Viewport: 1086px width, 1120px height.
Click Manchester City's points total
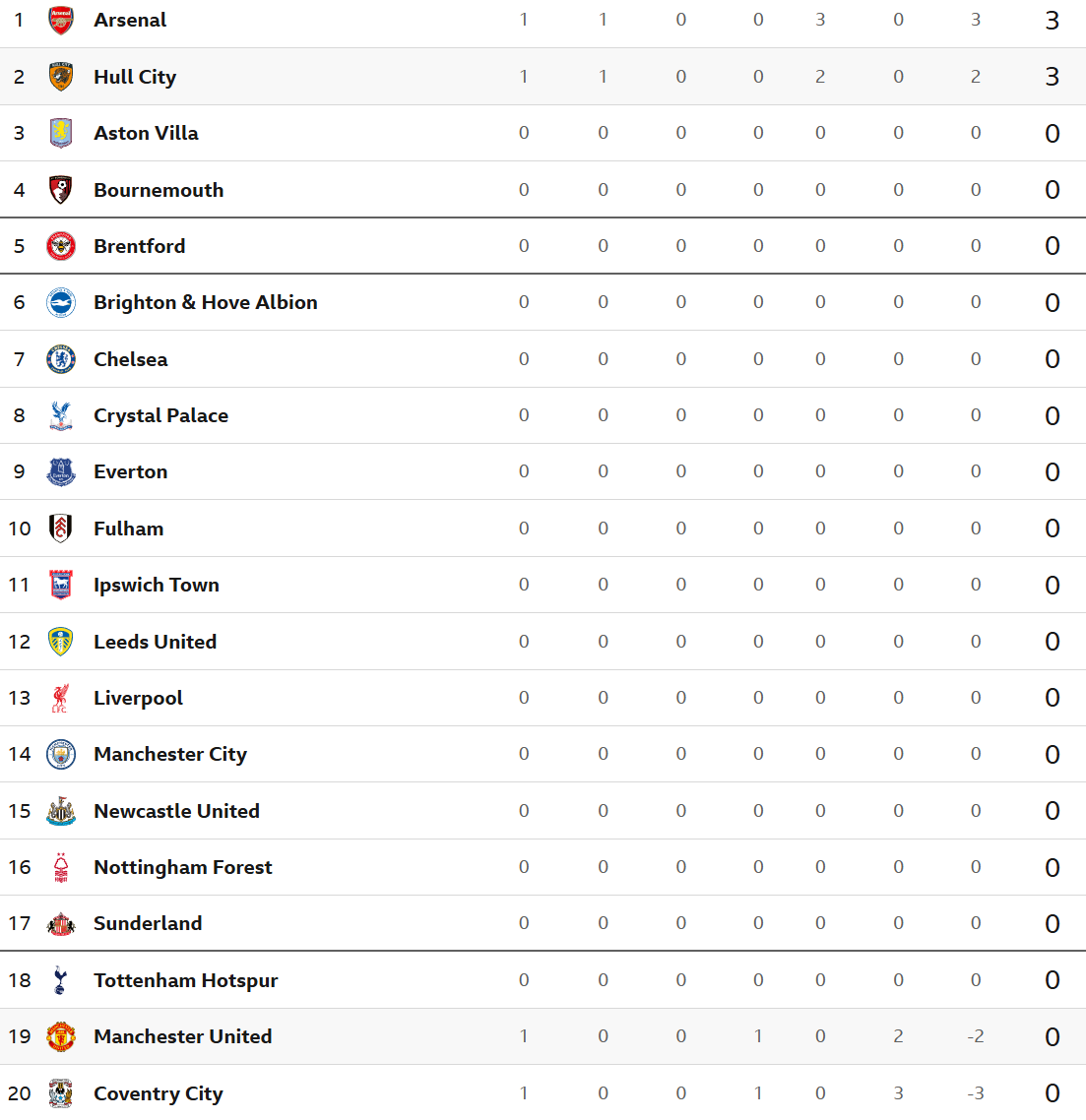pyautogui.click(x=1052, y=754)
